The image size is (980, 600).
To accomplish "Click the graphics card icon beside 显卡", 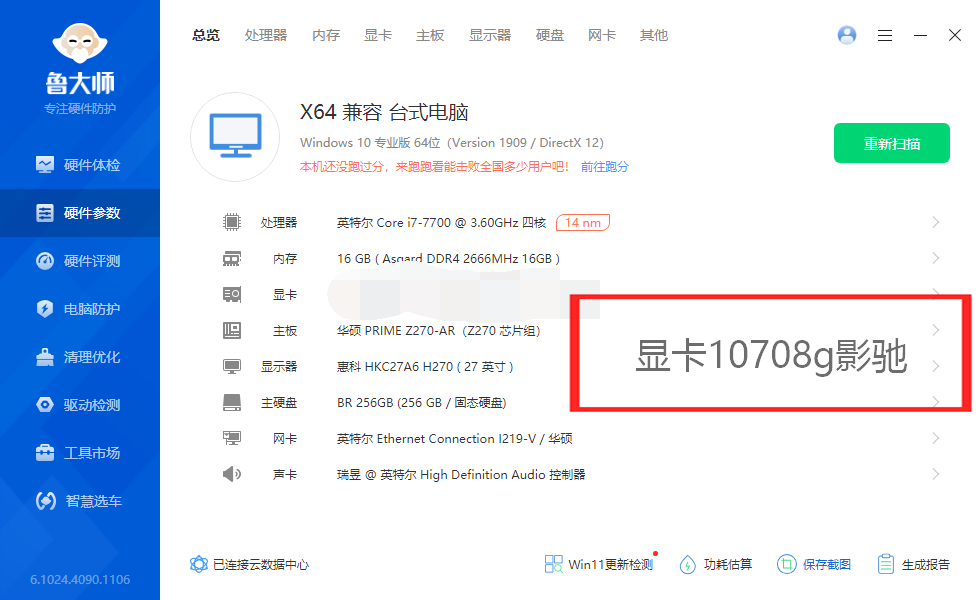I will (232, 294).
